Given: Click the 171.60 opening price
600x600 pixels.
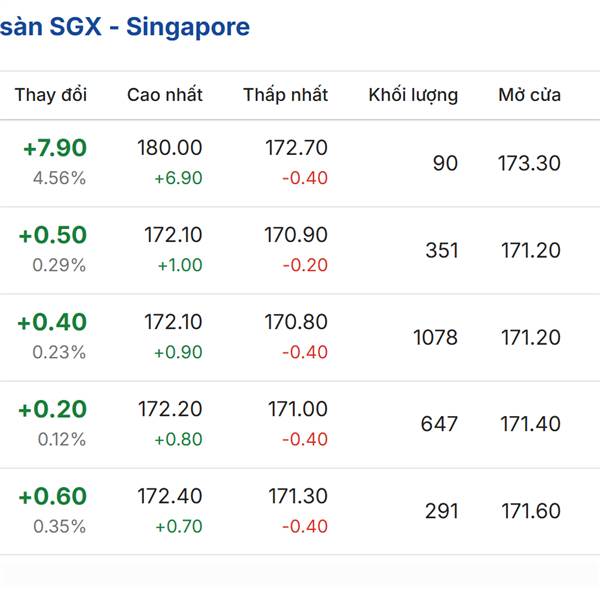Looking at the screenshot, I should point(531,511).
